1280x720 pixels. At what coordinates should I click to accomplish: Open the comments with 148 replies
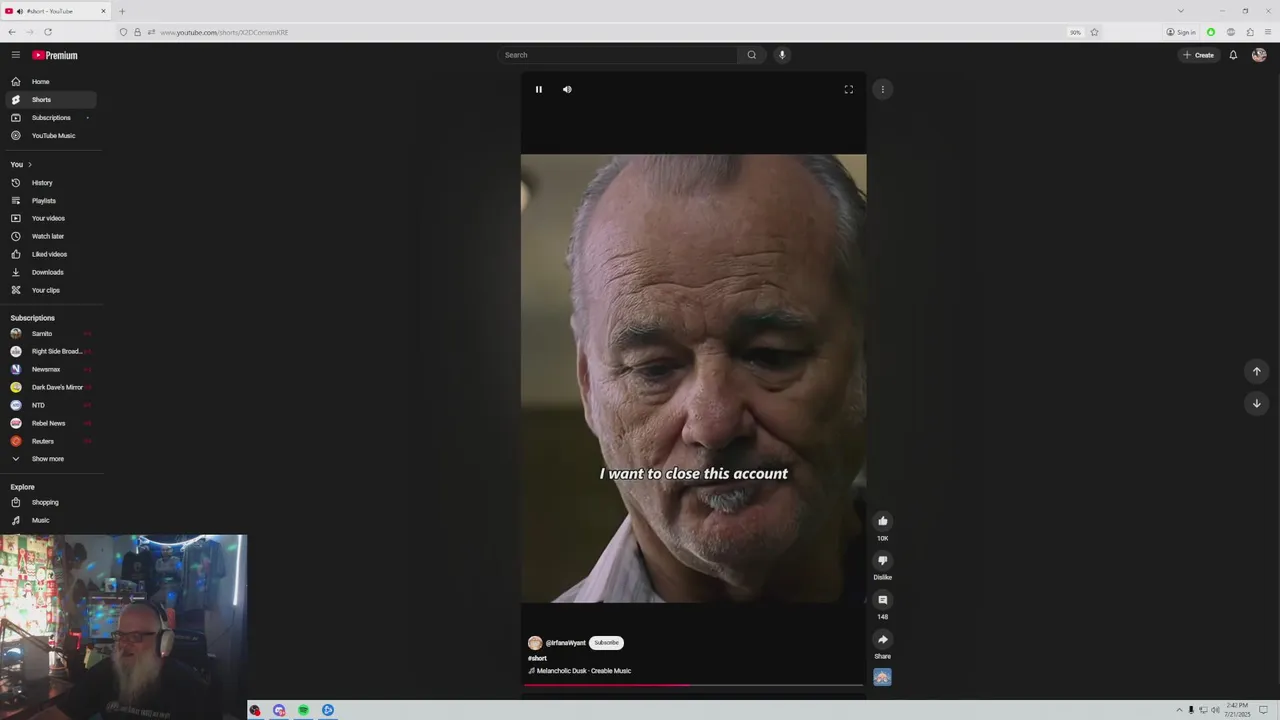[882, 600]
